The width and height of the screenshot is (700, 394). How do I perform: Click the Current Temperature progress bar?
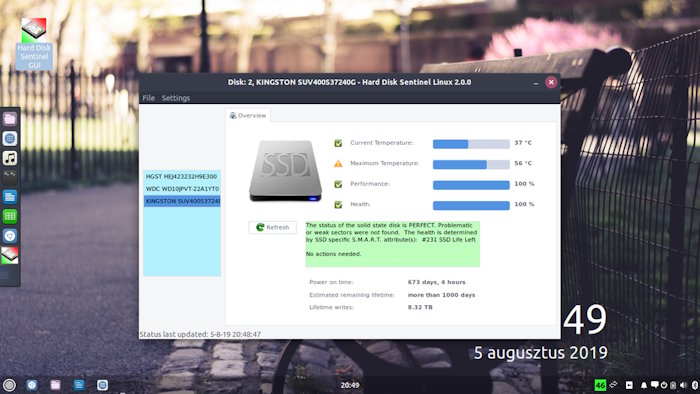point(471,144)
